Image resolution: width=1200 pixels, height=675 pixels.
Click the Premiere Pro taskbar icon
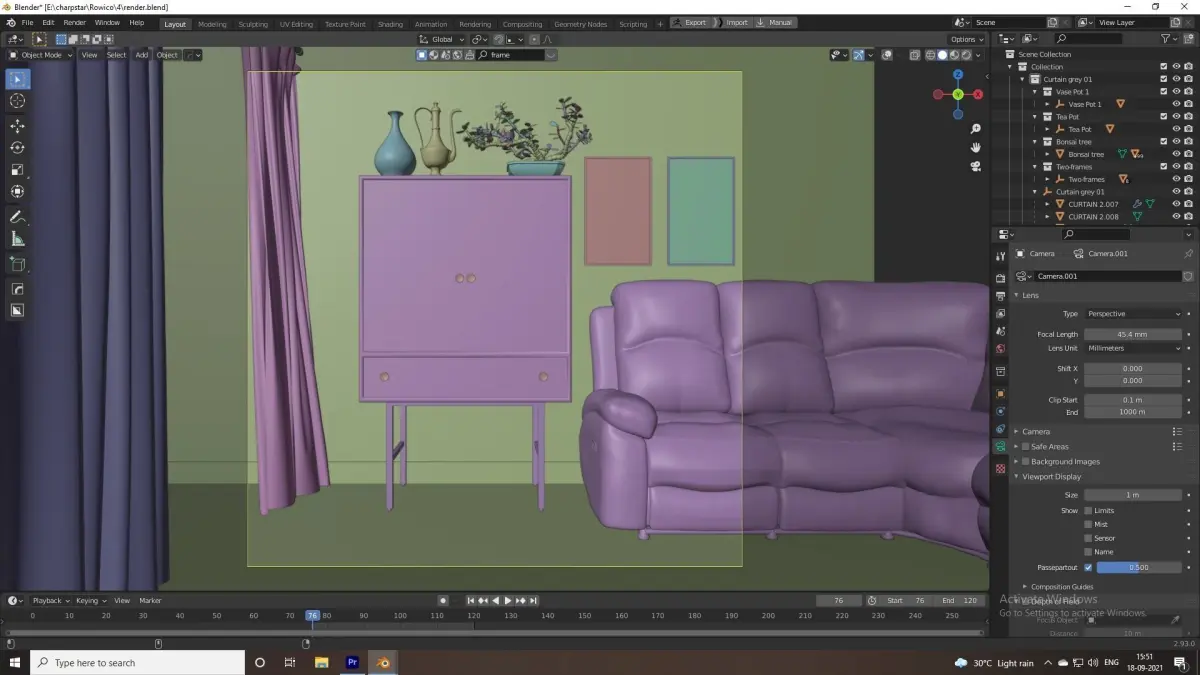coord(352,662)
